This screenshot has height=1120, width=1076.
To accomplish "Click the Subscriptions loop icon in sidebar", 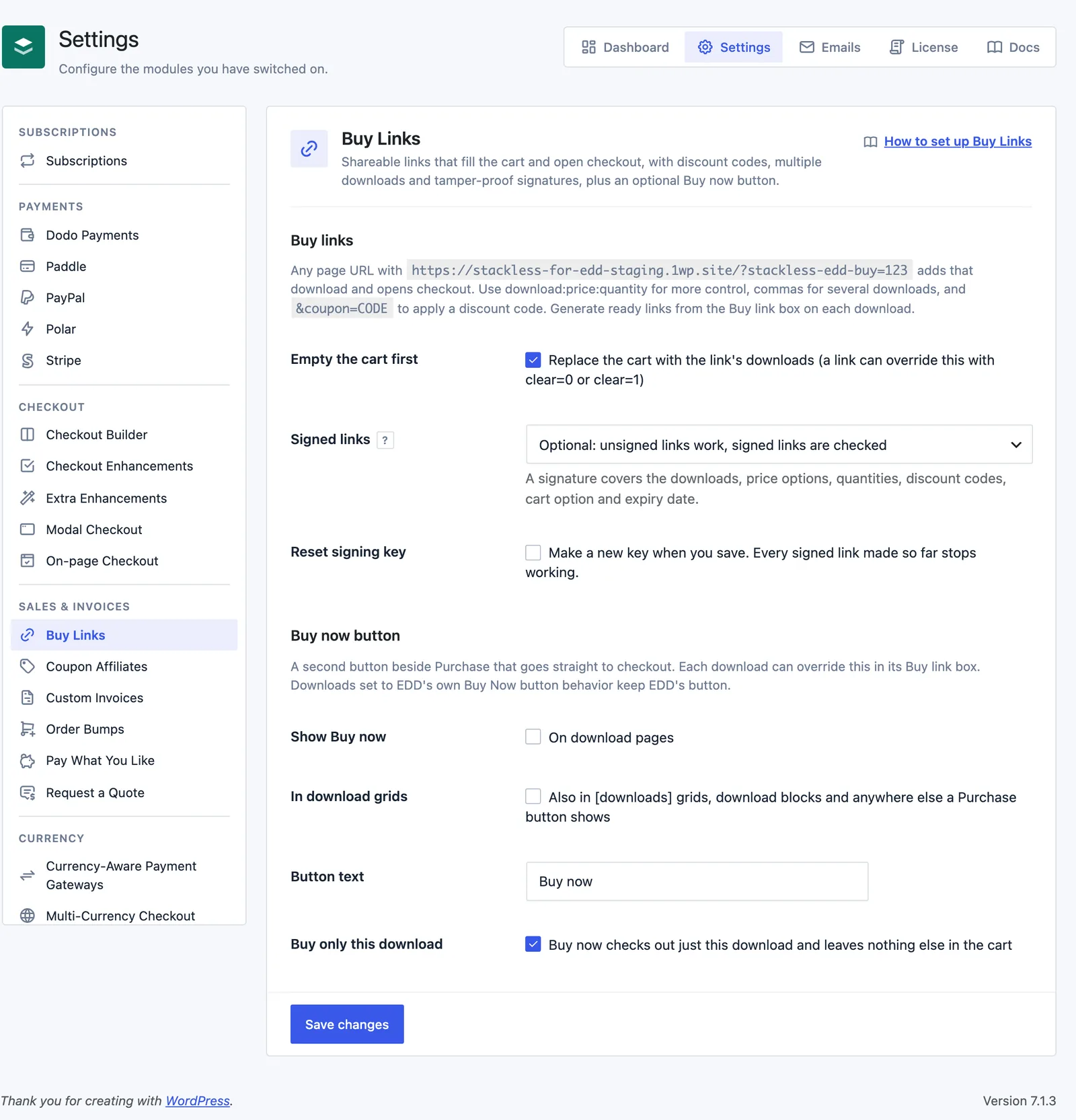I will 28,161.
